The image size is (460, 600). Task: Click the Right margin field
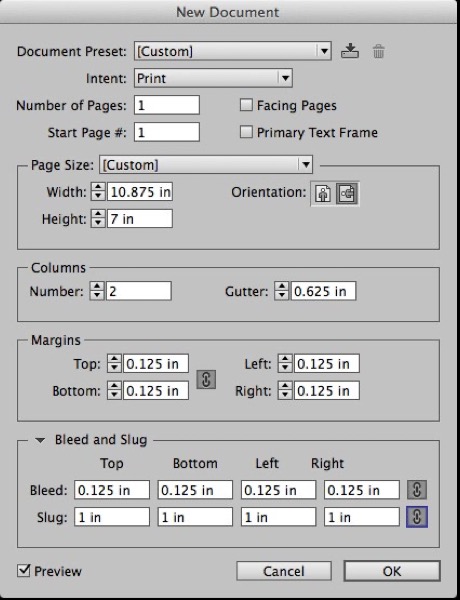(x=327, y=390)
